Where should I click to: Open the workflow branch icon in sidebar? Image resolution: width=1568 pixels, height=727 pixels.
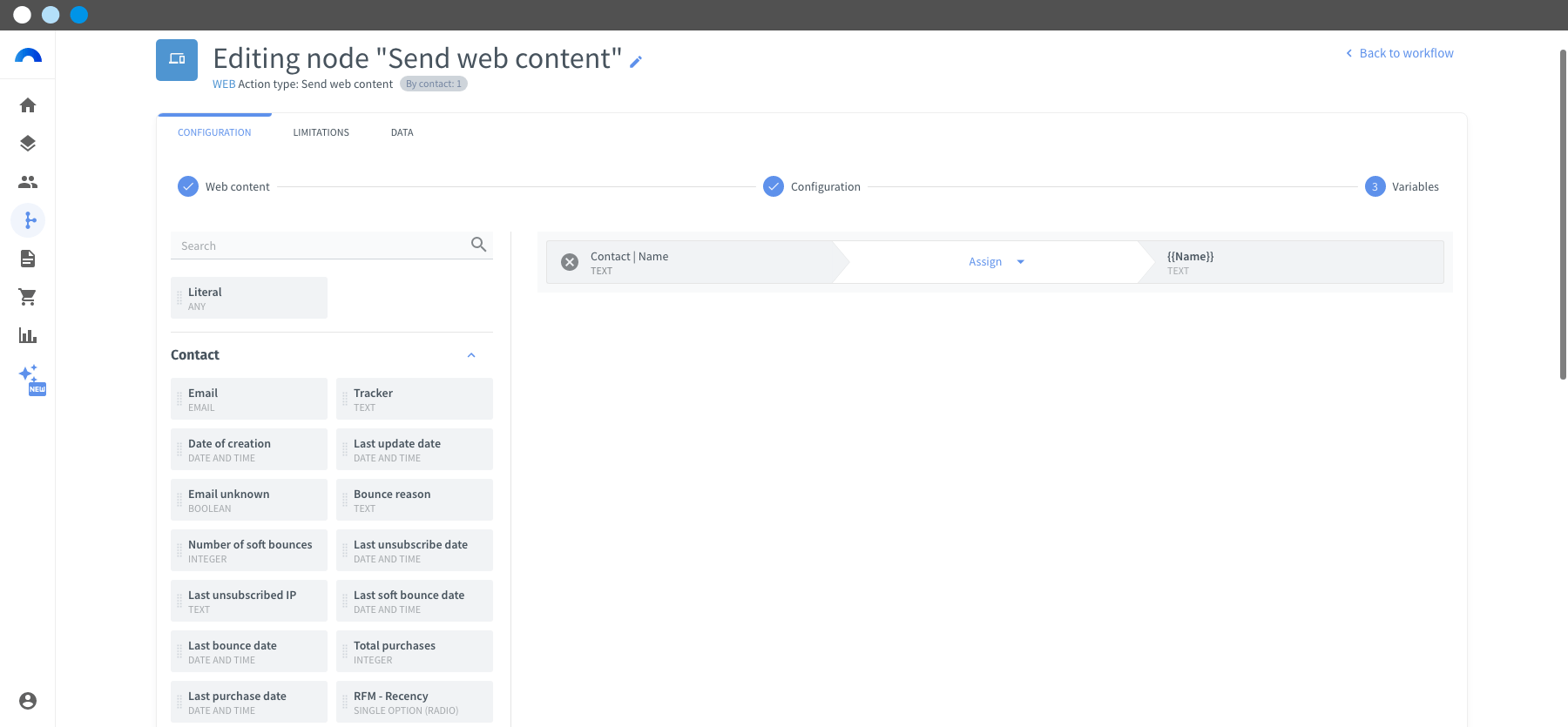28,220
